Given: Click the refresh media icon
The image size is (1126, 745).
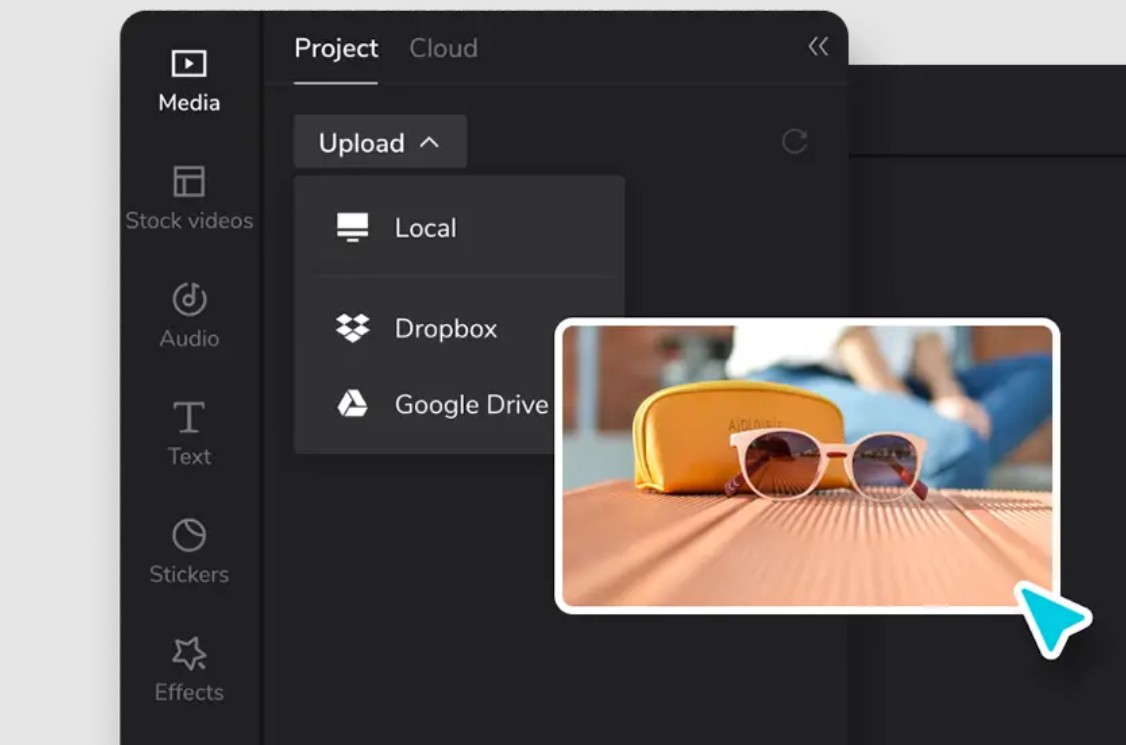Looking at the screenshot, I should [x=794, y=142].
